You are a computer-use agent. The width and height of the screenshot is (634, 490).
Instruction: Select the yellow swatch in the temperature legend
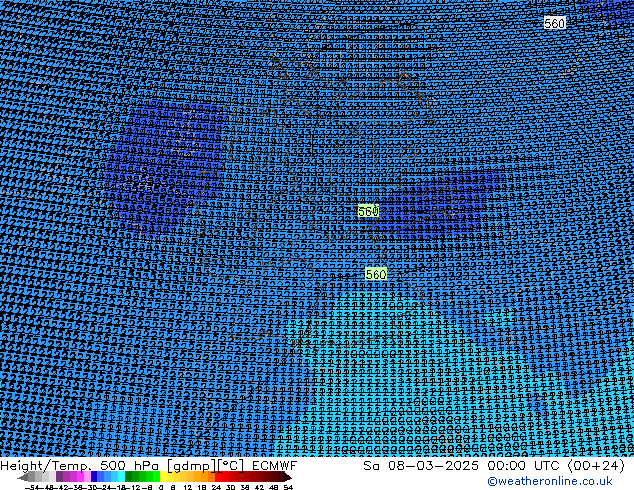[163, 477]
